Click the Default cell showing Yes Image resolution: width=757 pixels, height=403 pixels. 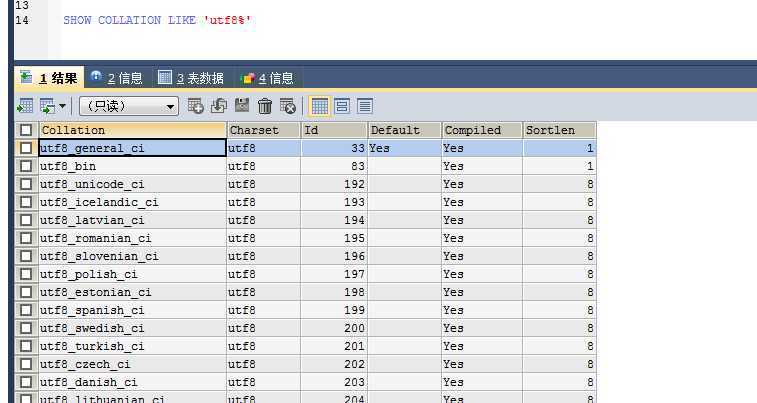coord(405,148)
